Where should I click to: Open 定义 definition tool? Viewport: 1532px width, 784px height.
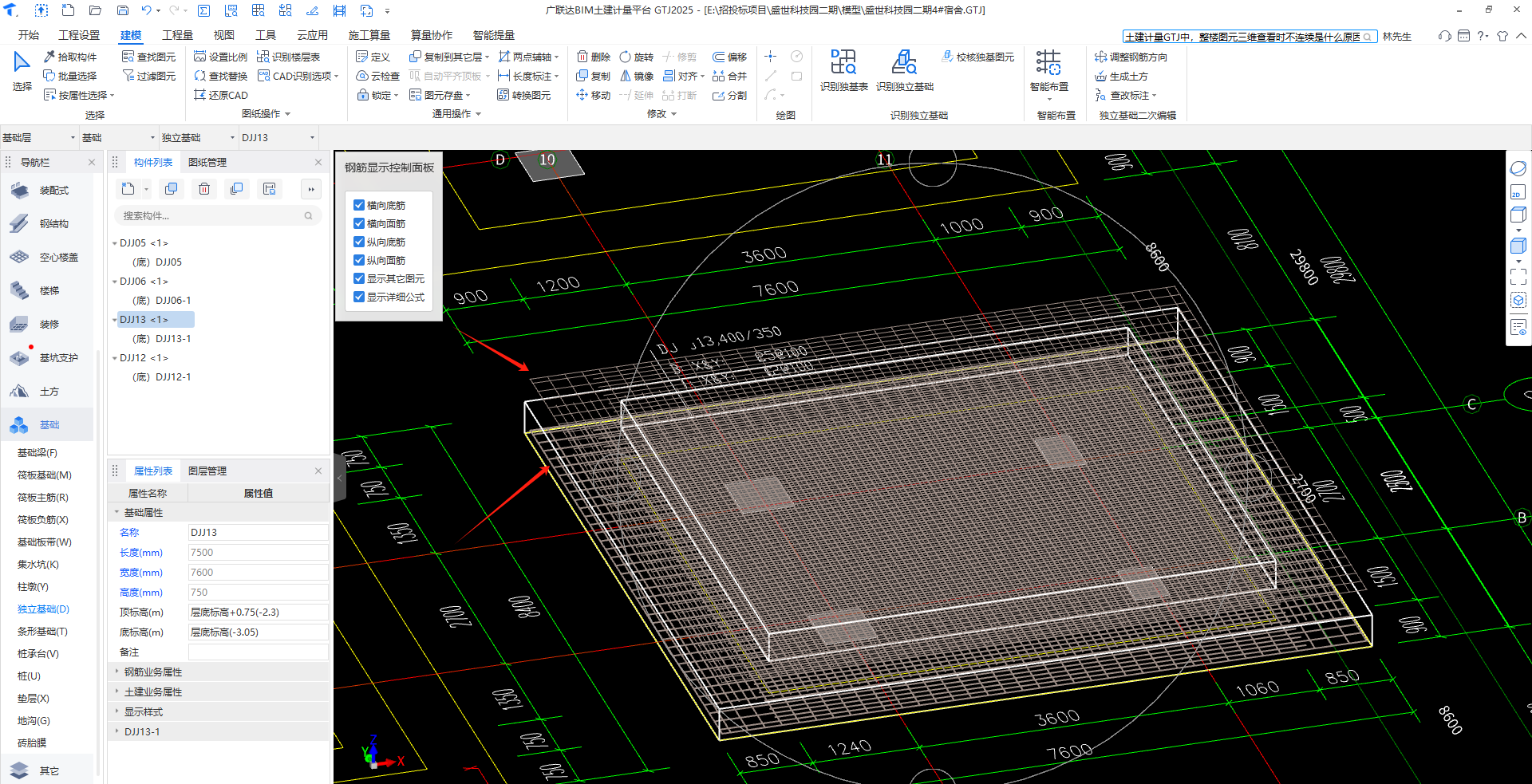pyautogui.click(x=373, y=57)
